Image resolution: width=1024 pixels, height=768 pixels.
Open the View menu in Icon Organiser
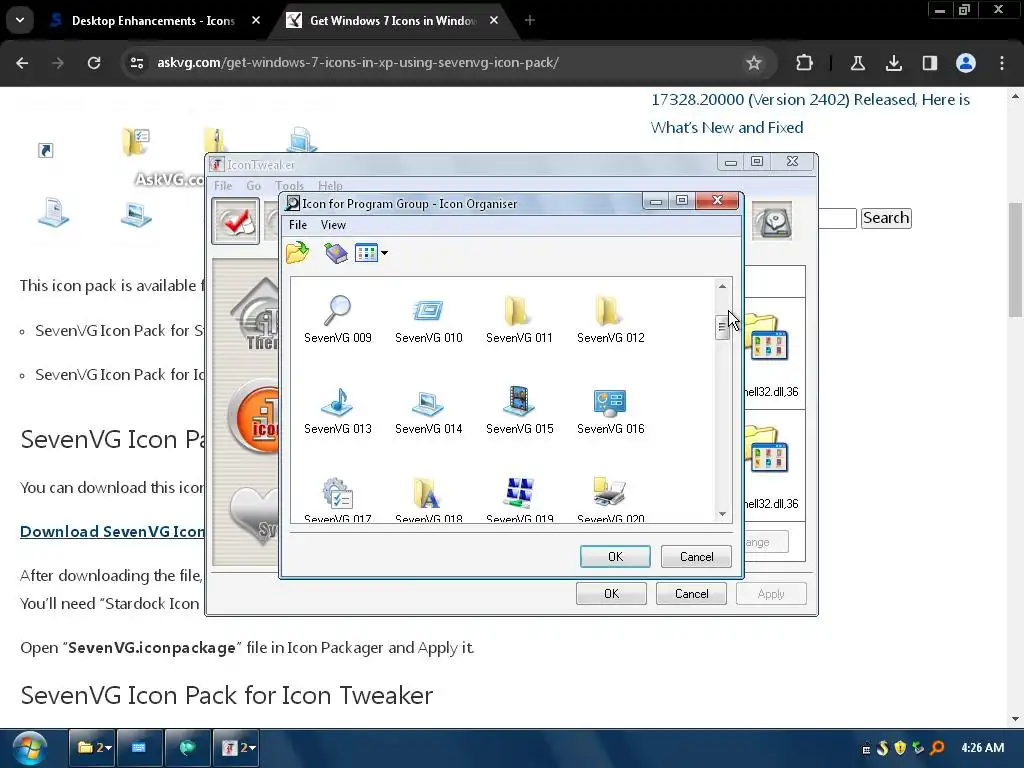[333, 225]
